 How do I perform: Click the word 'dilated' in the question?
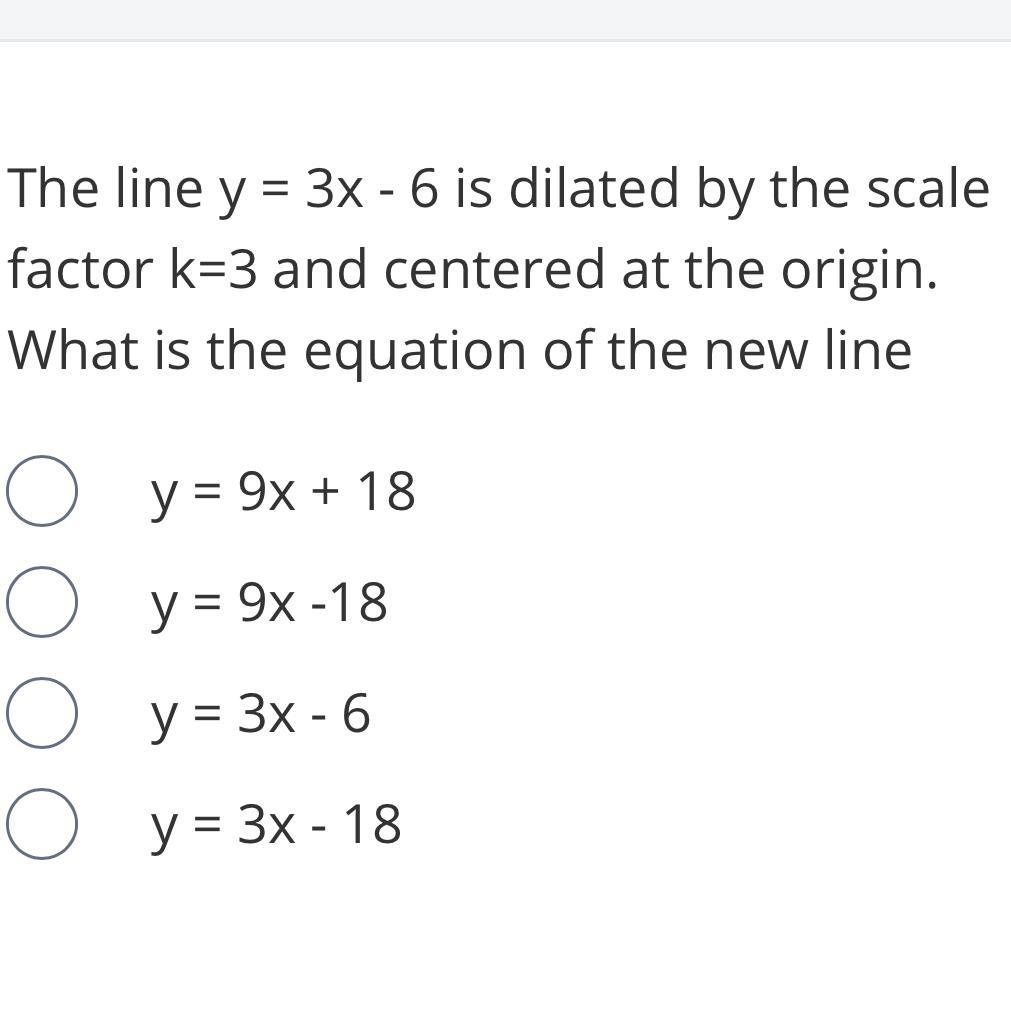click(594, 189)
